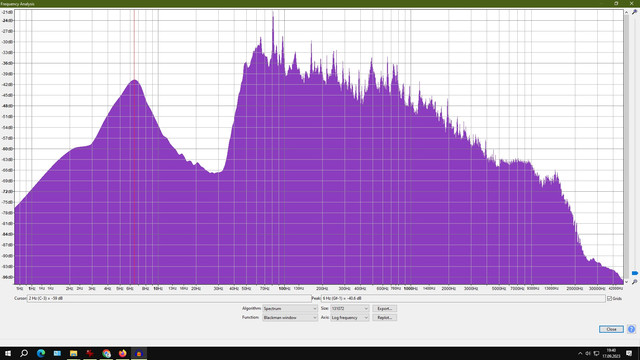Viewport: 640px width, 360px height.
Task: Open Firefox from the taskbar
Action: (122, 353)
